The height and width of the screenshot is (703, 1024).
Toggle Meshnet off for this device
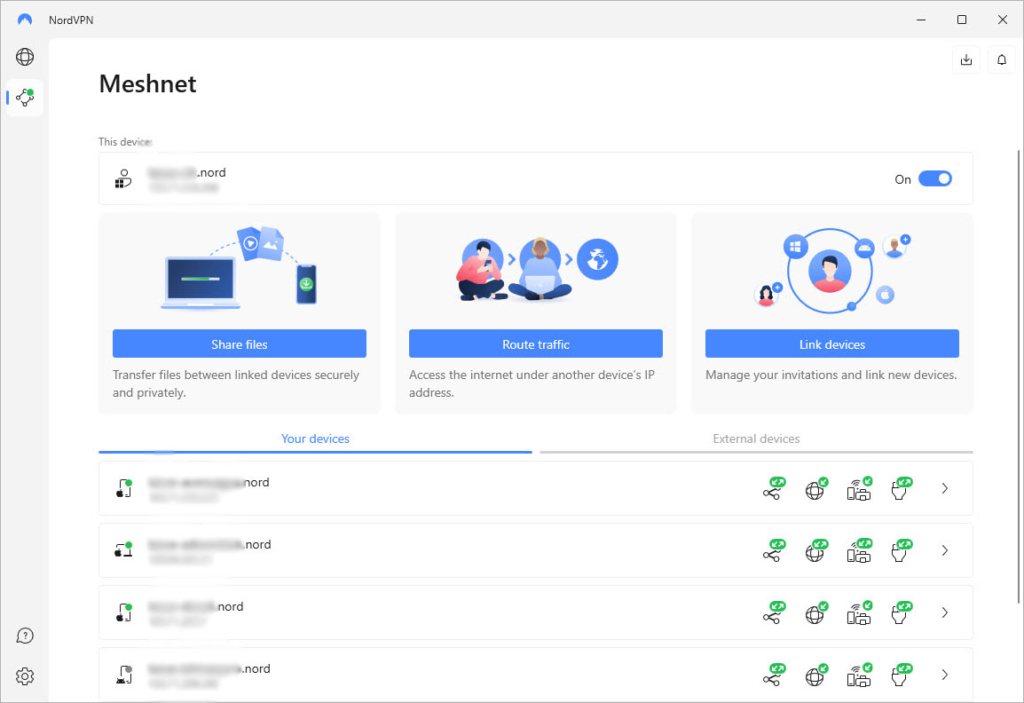[x=935, y=178]
